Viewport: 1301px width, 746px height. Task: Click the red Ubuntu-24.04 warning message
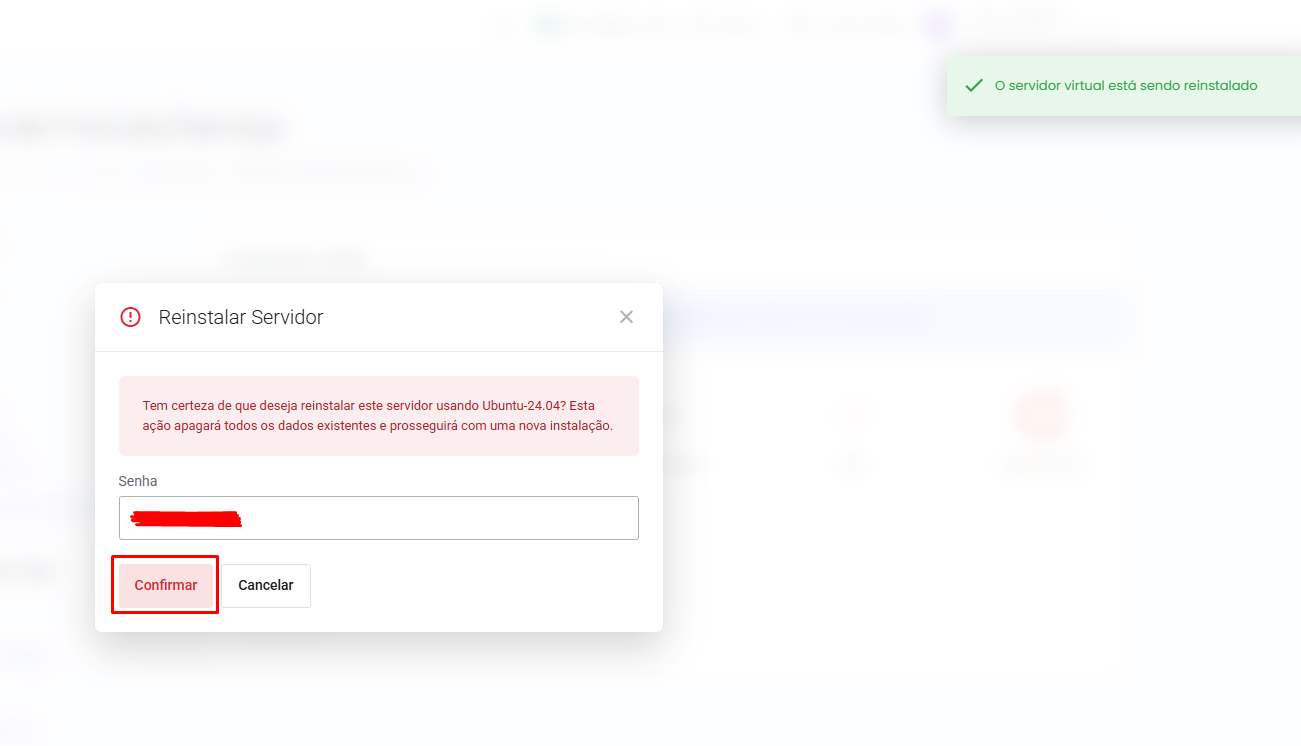[x=378, y=415]
